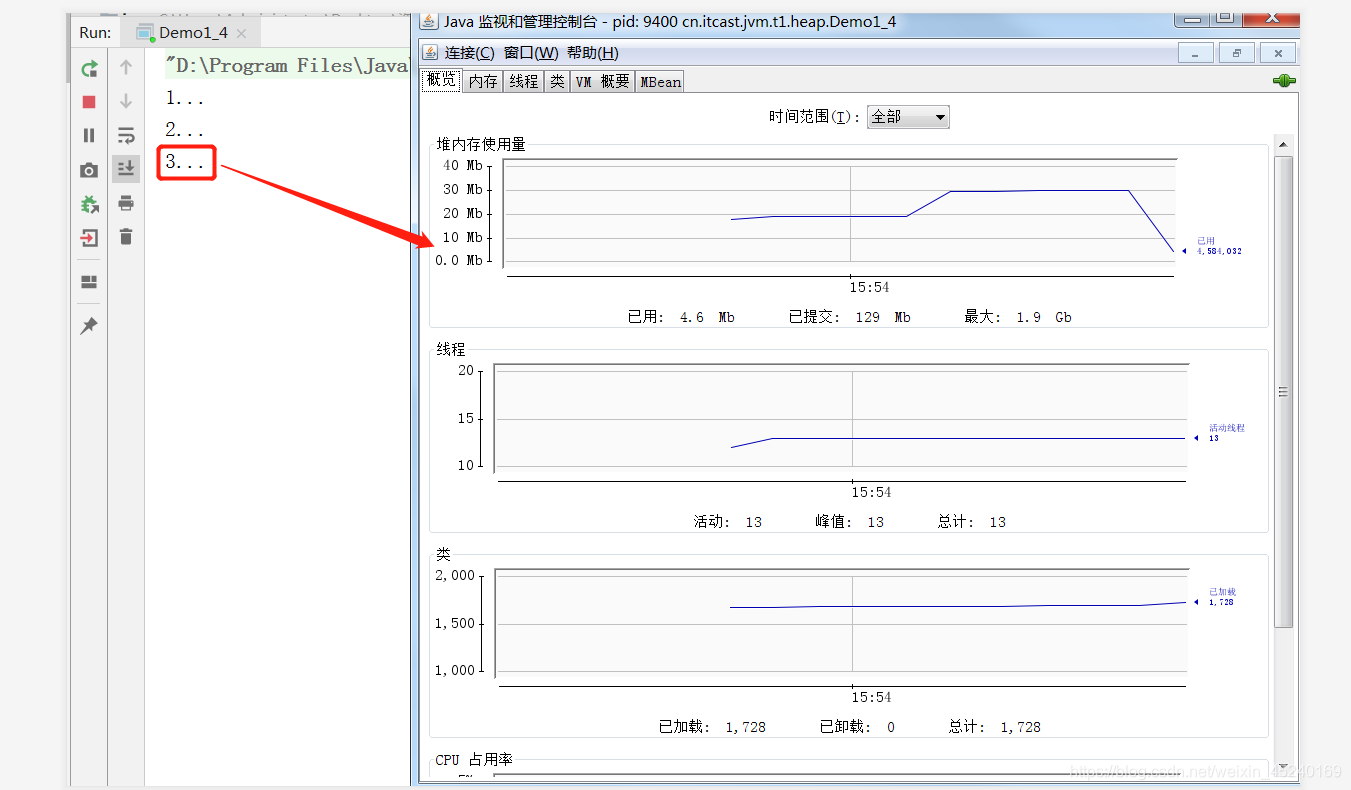Click the Java icon in JConsole title bar
1351x790 pixels.
click(429, 20)
